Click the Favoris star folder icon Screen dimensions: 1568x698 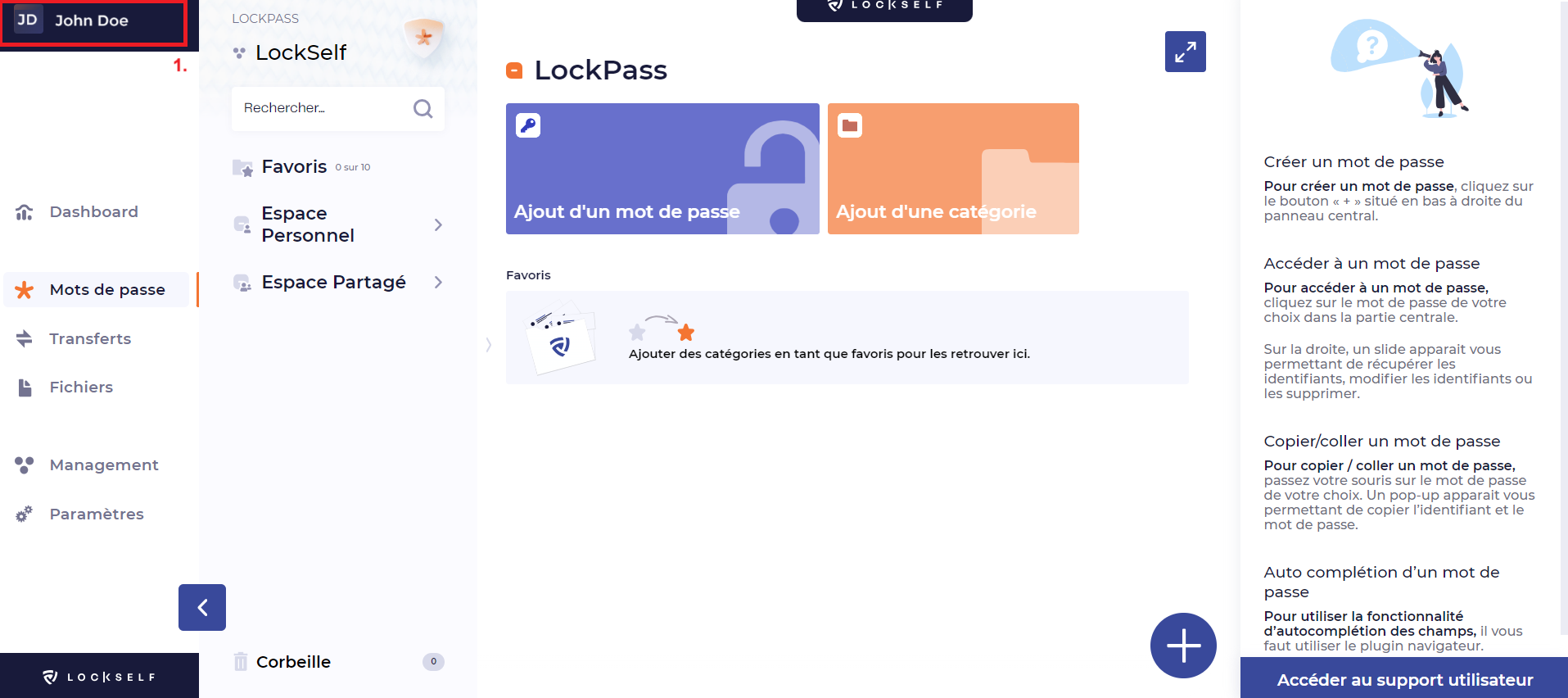[242, 168]
